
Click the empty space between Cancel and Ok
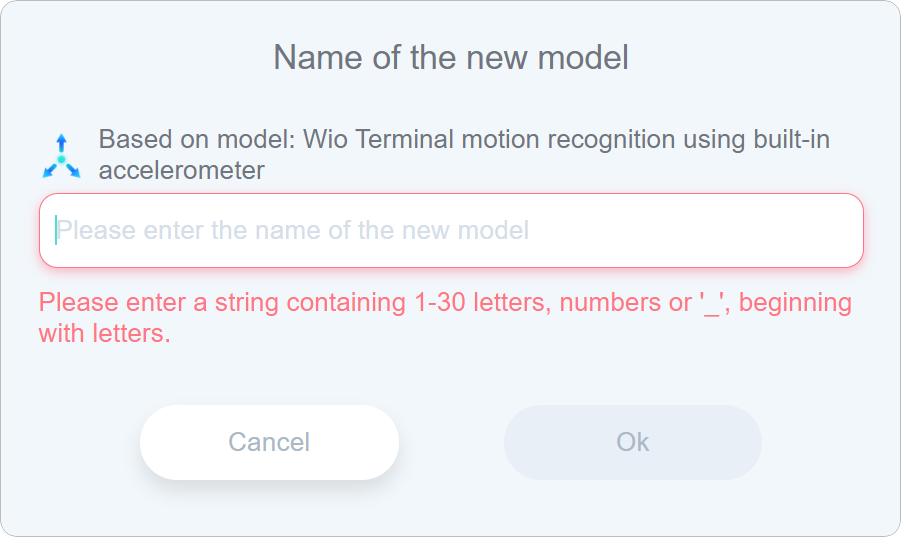[x=451, y=442]
